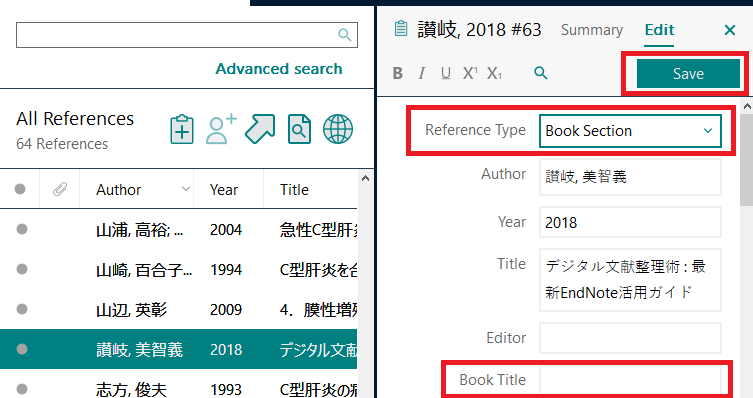The image size is (753, 398).
Task: Click the new reference clipboard-plus icon
Action: click(x=182, y=129)
